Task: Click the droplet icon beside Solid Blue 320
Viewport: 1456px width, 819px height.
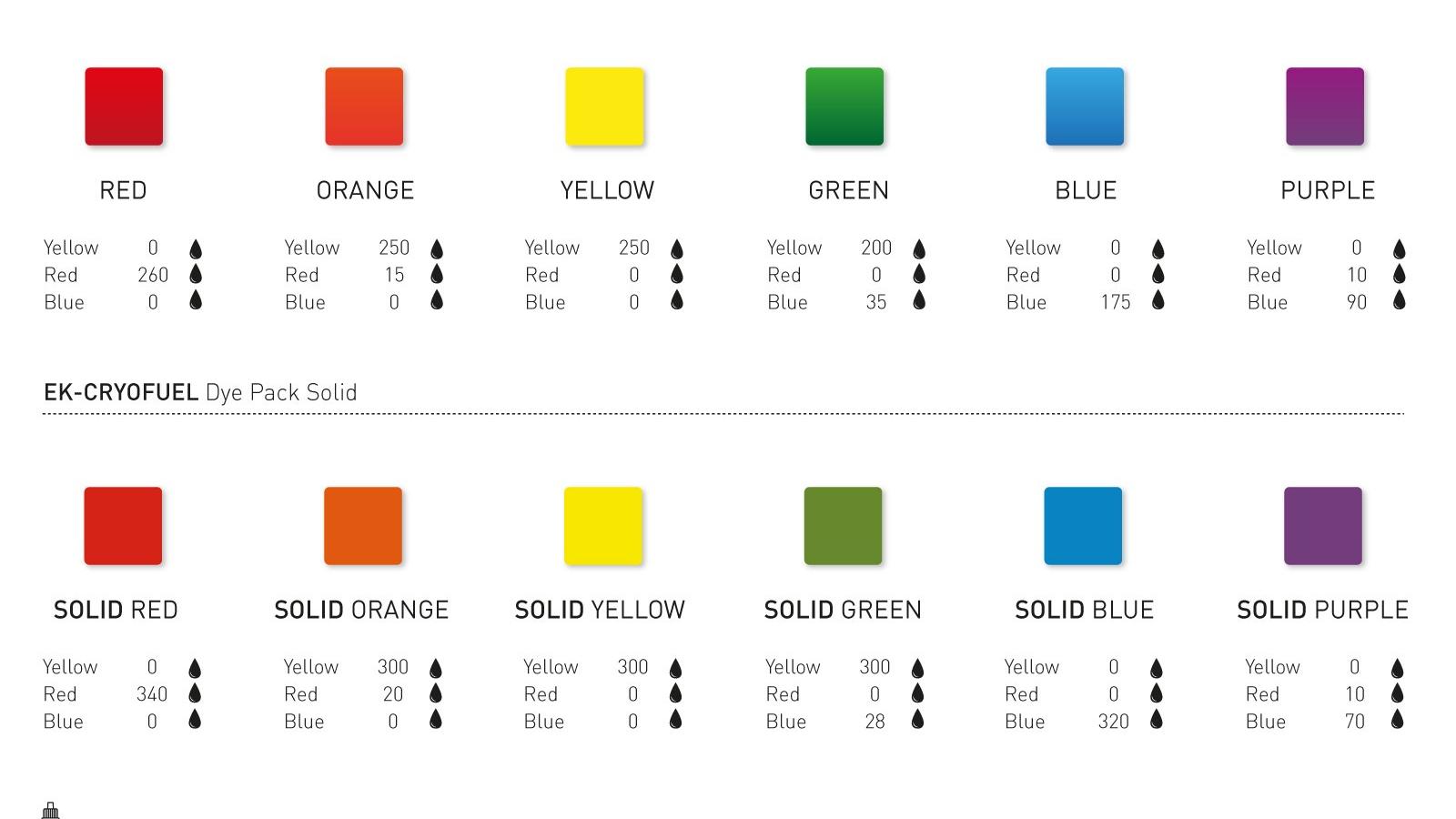Action: click(x=1156, y=720)
